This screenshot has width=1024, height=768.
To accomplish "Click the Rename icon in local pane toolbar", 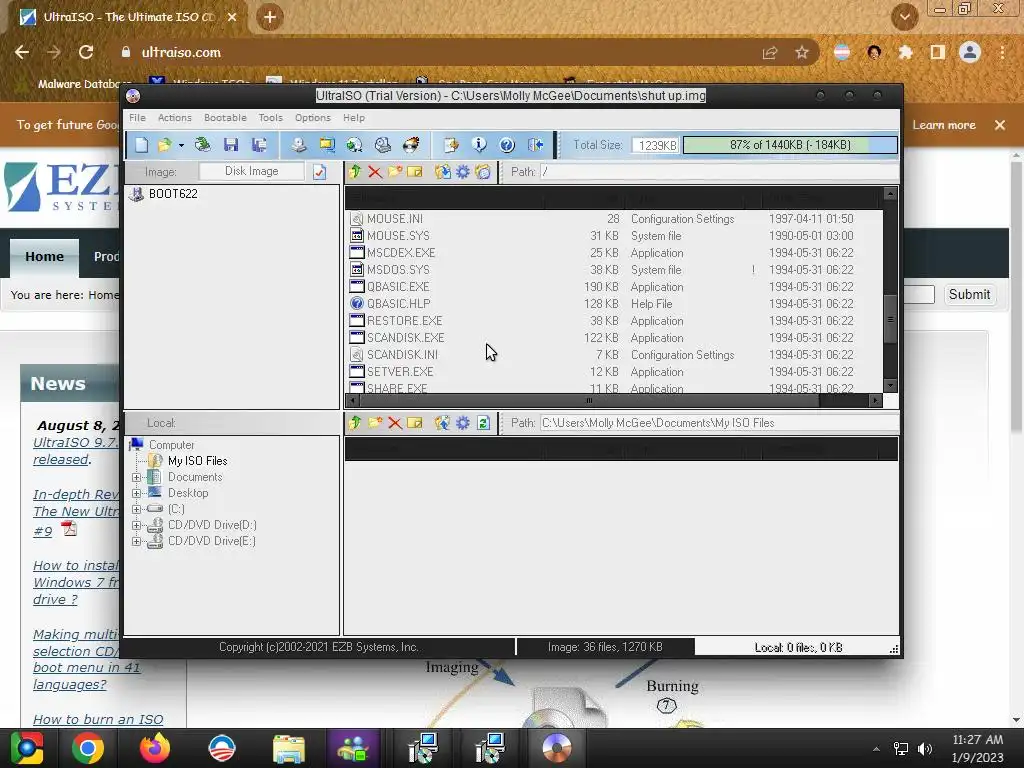I will [x=415, y=423].
